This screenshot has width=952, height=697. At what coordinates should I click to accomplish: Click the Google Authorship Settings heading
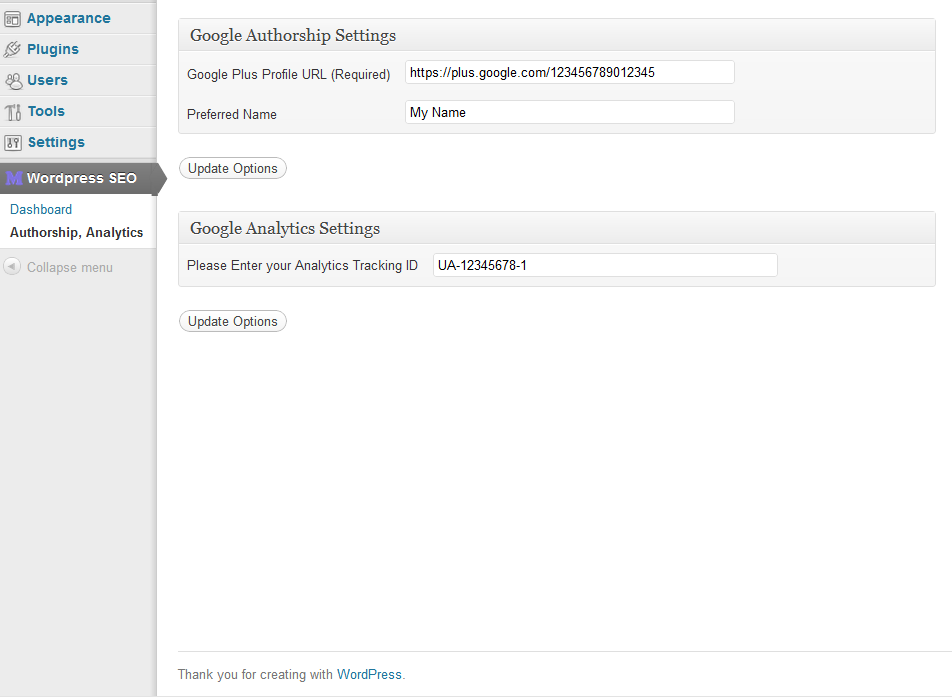pyautogui.click(x=293, y=35)
